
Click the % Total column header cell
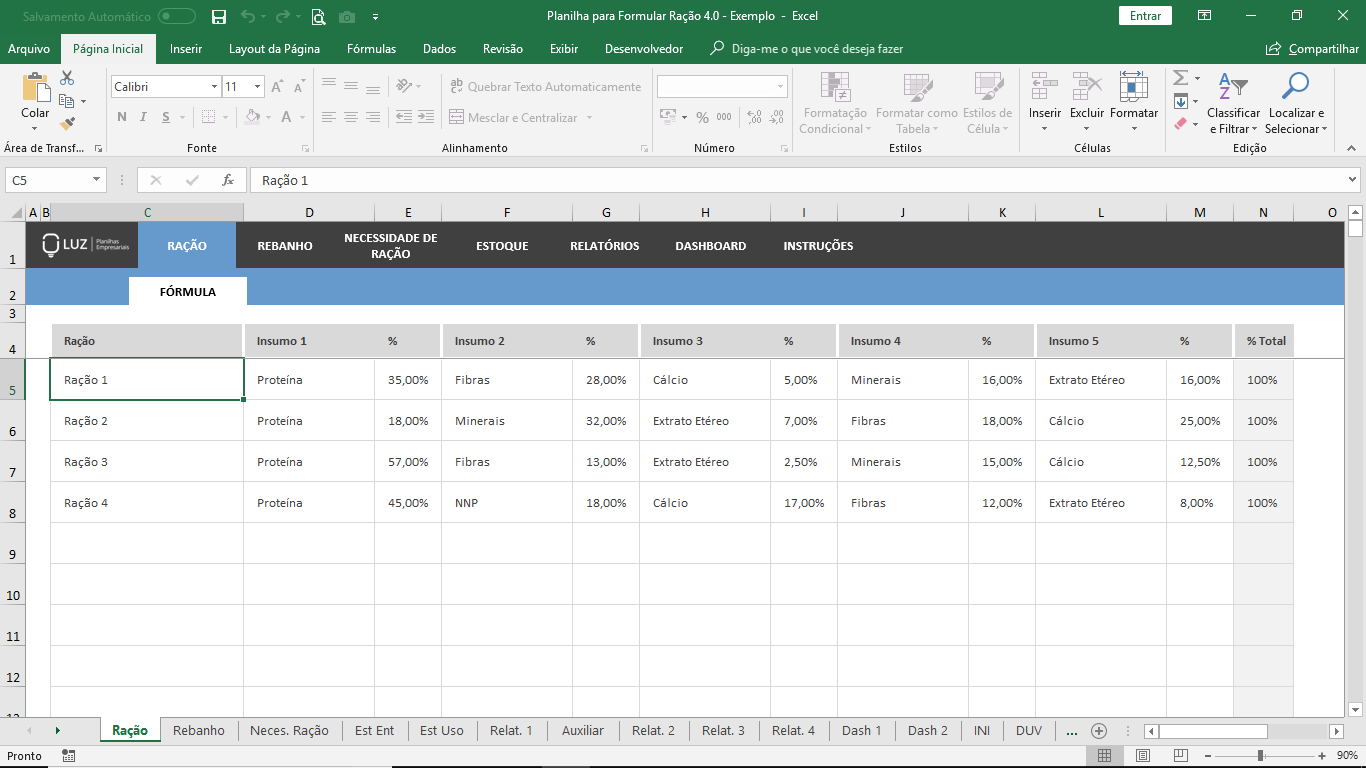pyautogui.click(x=1264, y=341)
